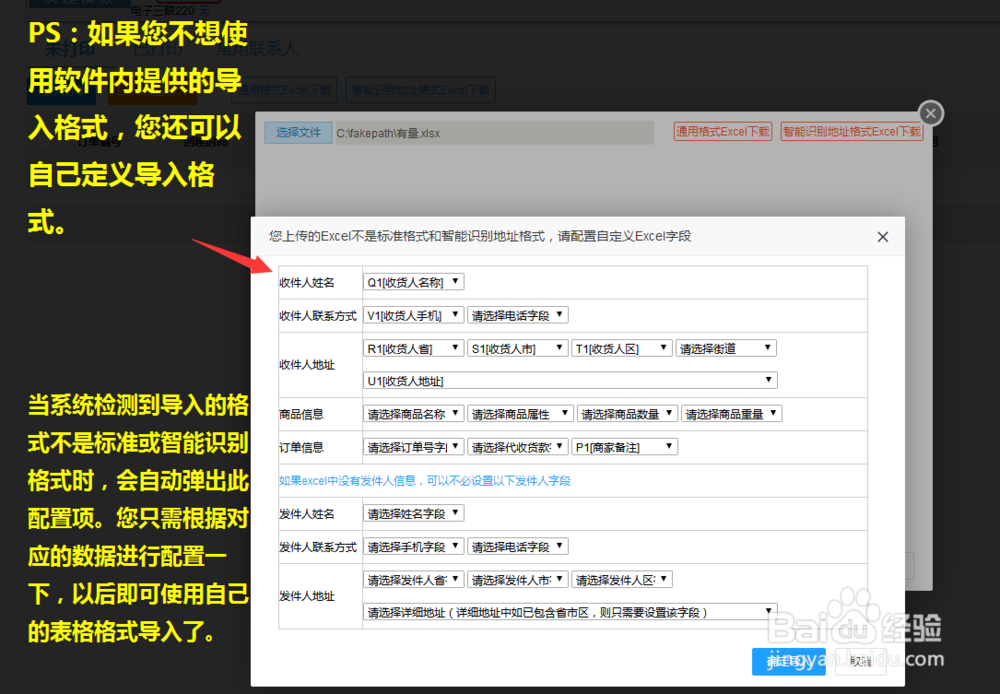Expand the sender detailed address 请选择详细地址 dropdown
The height and width of the screenshot is (694, 1000).
(569, 611)
